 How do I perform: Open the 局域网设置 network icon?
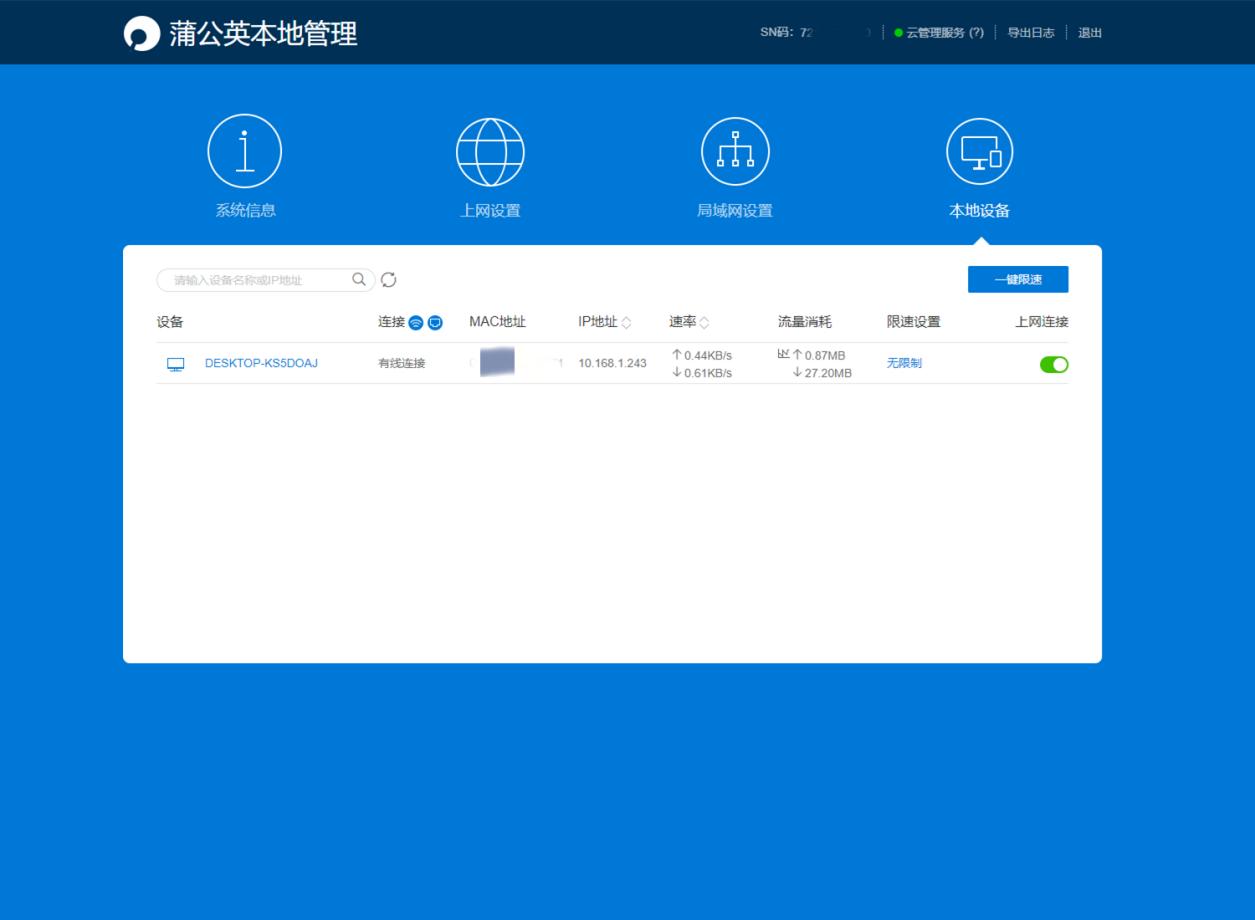point(735,150)
